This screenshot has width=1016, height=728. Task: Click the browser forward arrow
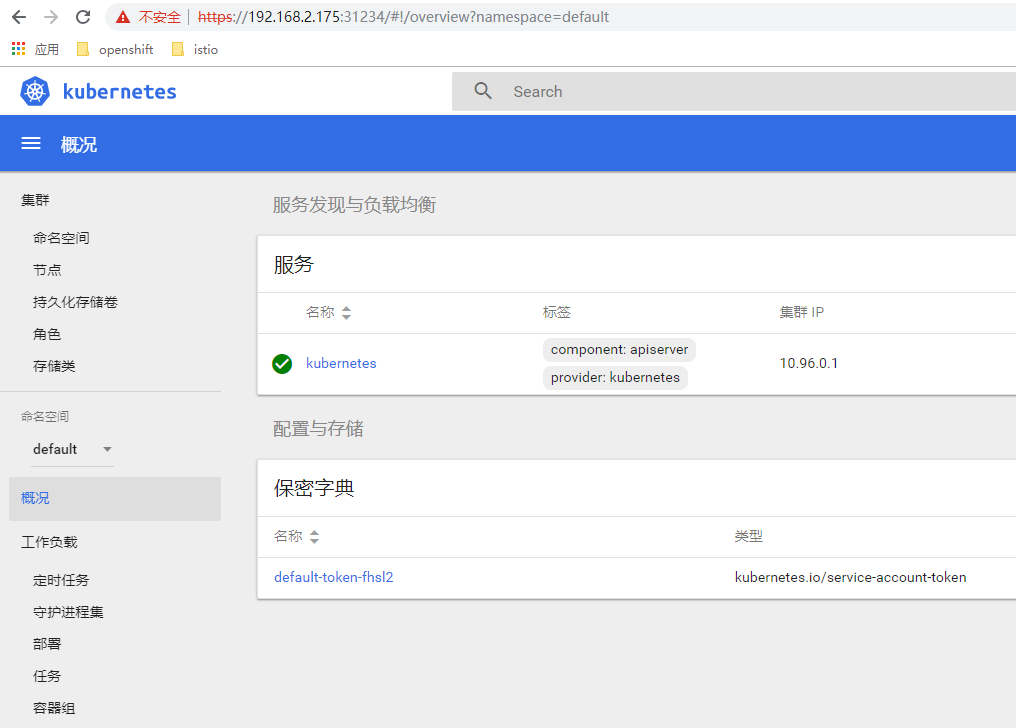pos(51,17)
